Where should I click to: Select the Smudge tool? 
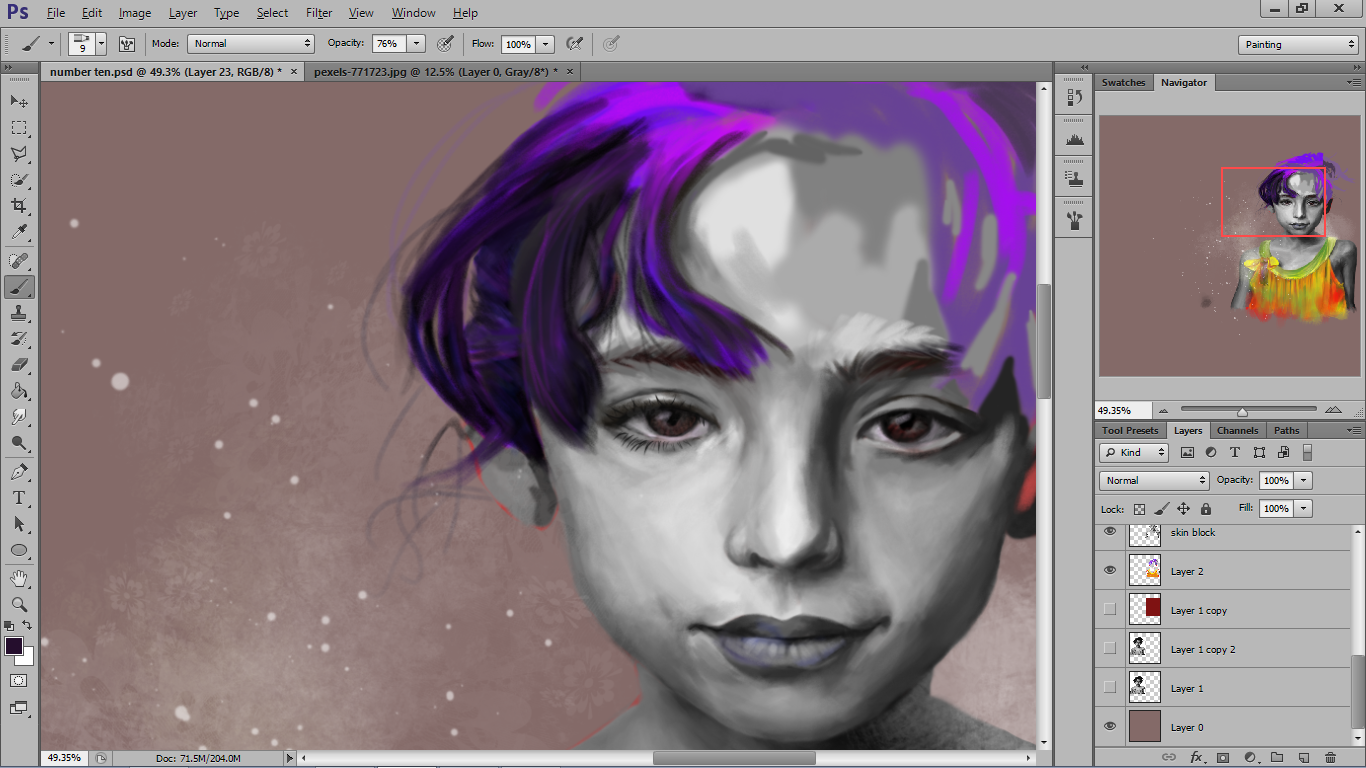pyautogui.click(x=19, y=417)
